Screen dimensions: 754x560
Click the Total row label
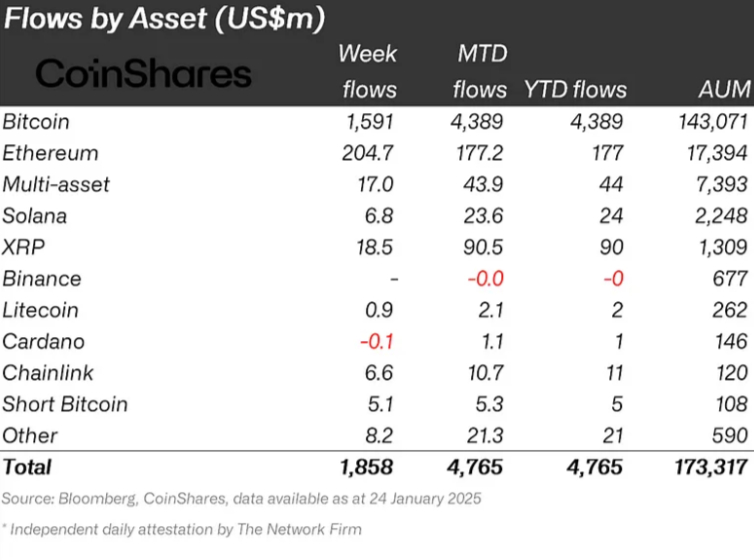click(28, 467)
